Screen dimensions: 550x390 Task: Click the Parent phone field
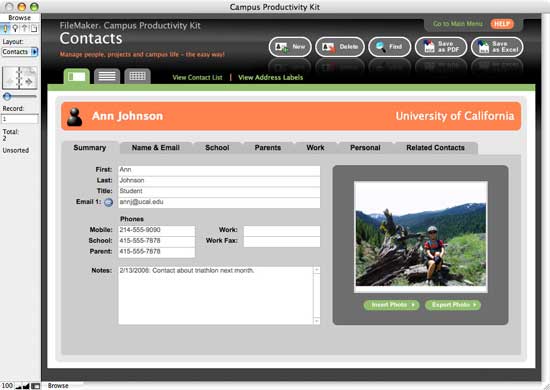tap(156, 252)
